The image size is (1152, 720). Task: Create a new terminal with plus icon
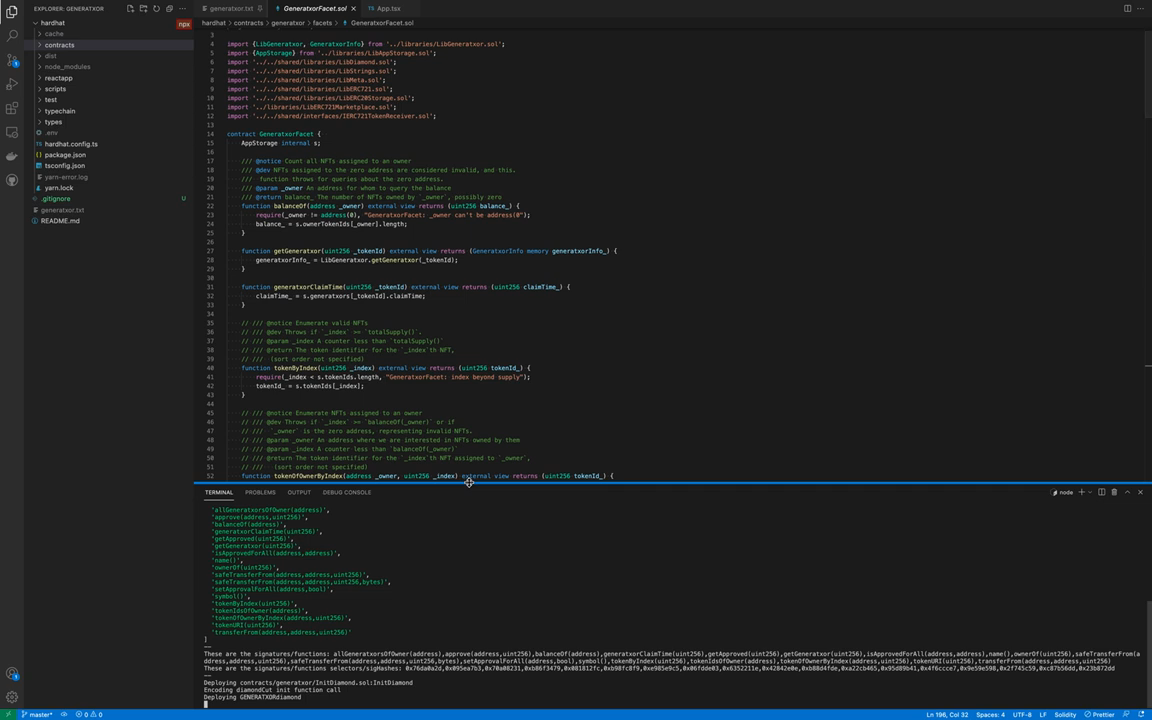click(x=1081, y=492)
